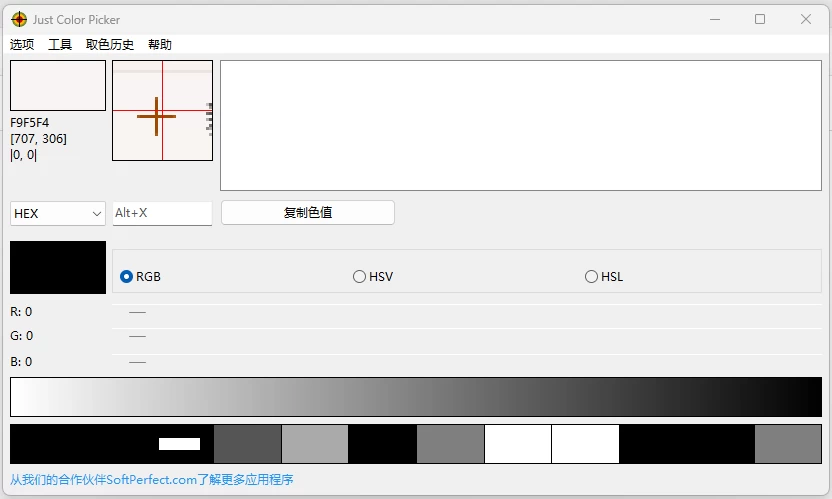Open the 选项 menu
Viewport: 832px width, 499px height.
[x=22, y=45]
